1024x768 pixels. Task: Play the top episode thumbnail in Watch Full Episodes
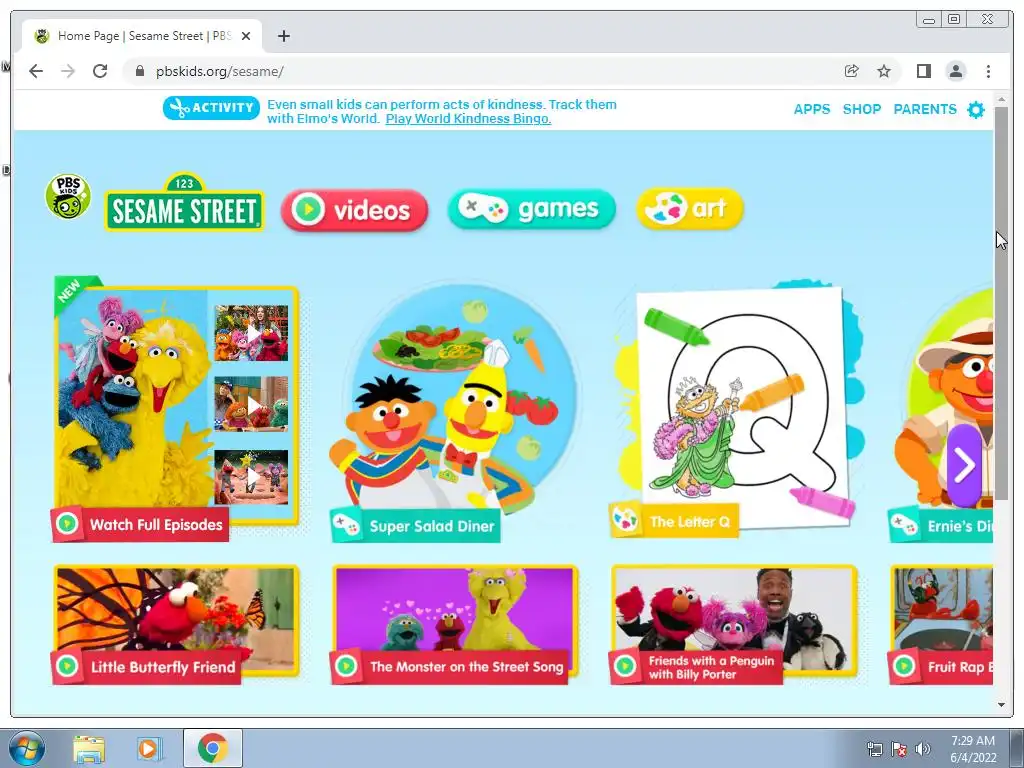(251, 333)
